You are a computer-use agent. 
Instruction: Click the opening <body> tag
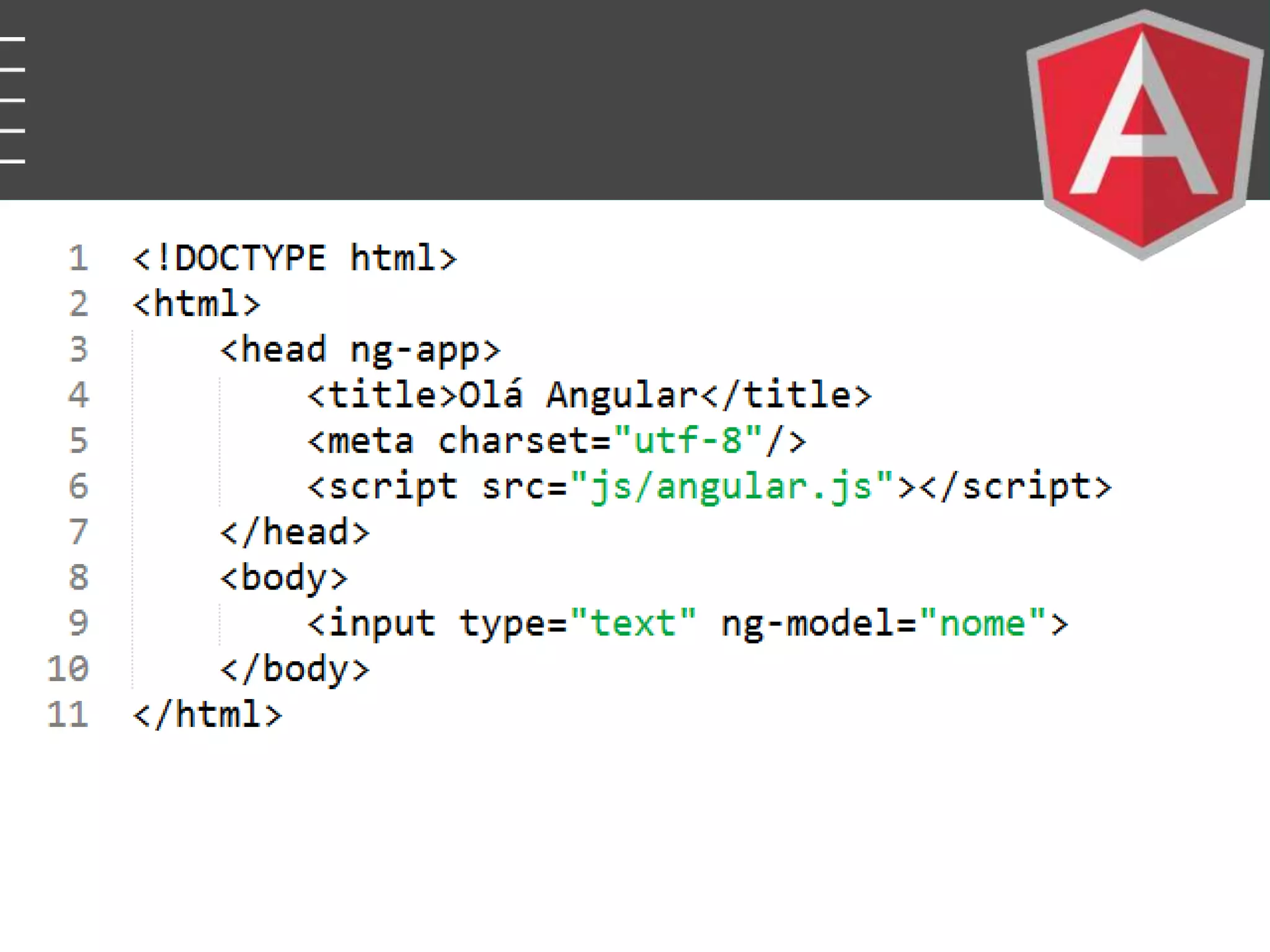284,579
